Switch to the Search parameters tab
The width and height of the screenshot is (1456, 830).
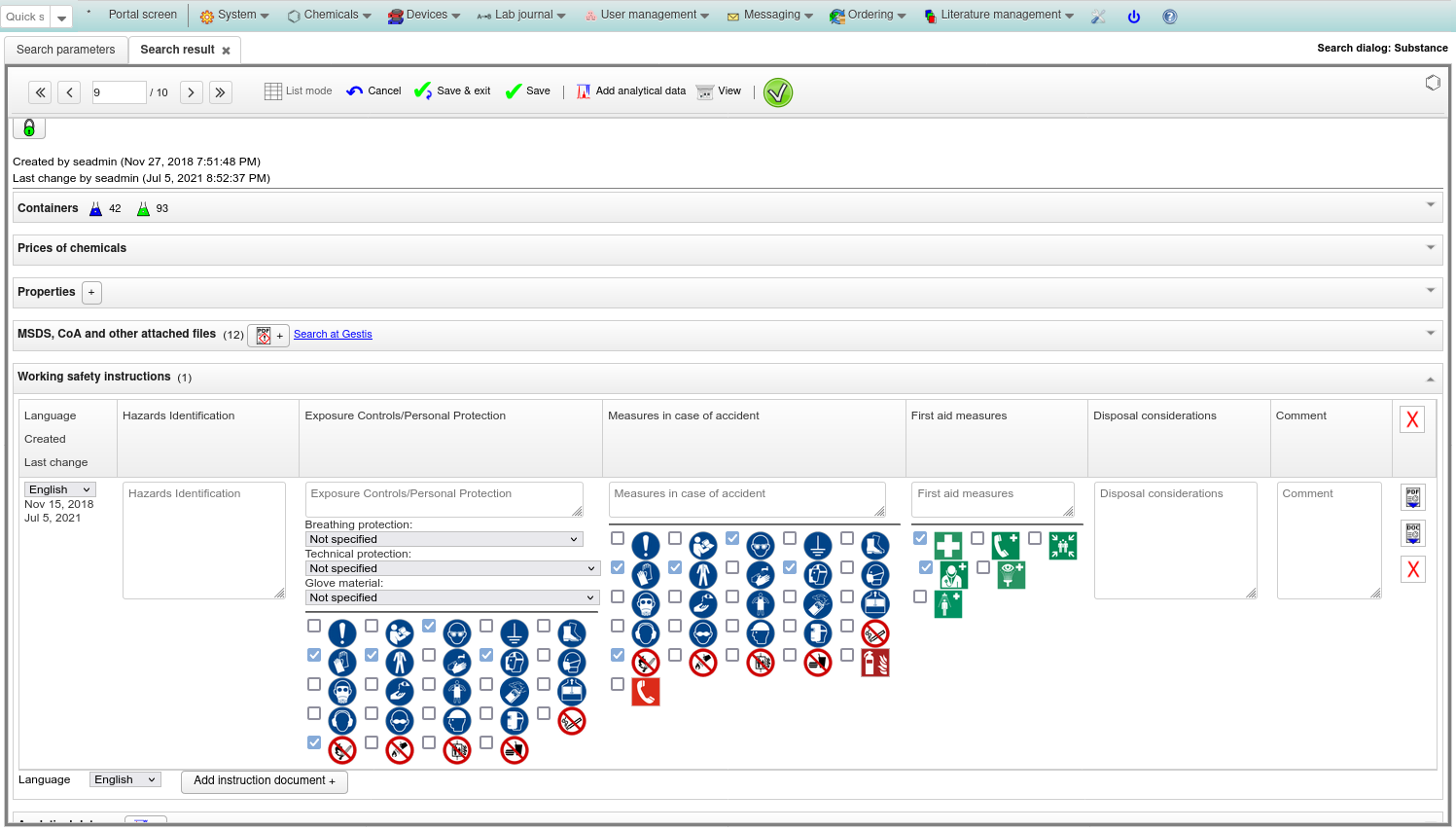tap(65, 50)
